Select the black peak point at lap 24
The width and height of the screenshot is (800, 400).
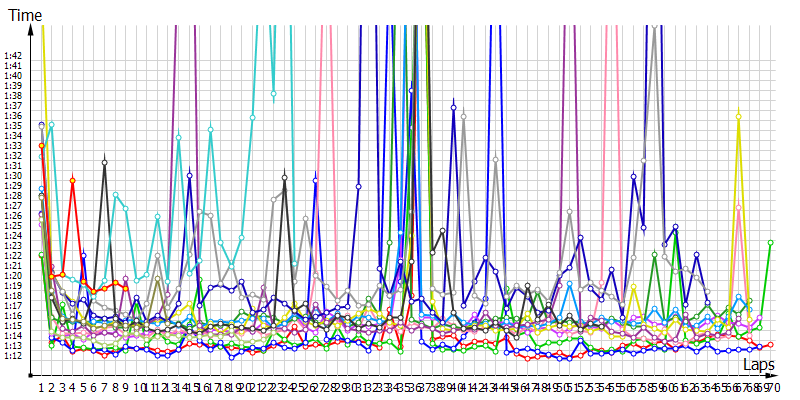pyautogui.click(x=284, y=178)
